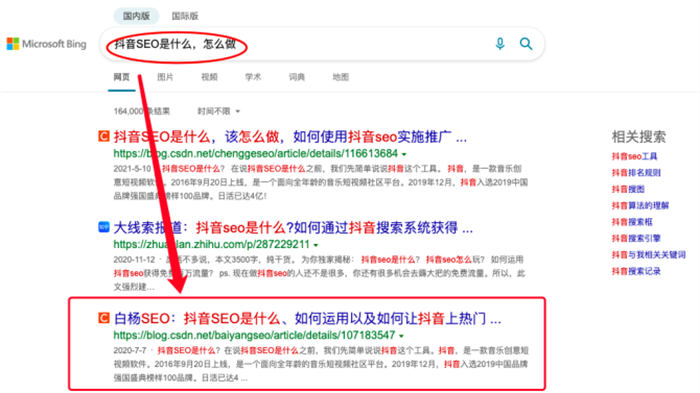This screenshot has height=393, width=700.
Task: Open related search 抖音搜图
Action: tap(628, 189)
